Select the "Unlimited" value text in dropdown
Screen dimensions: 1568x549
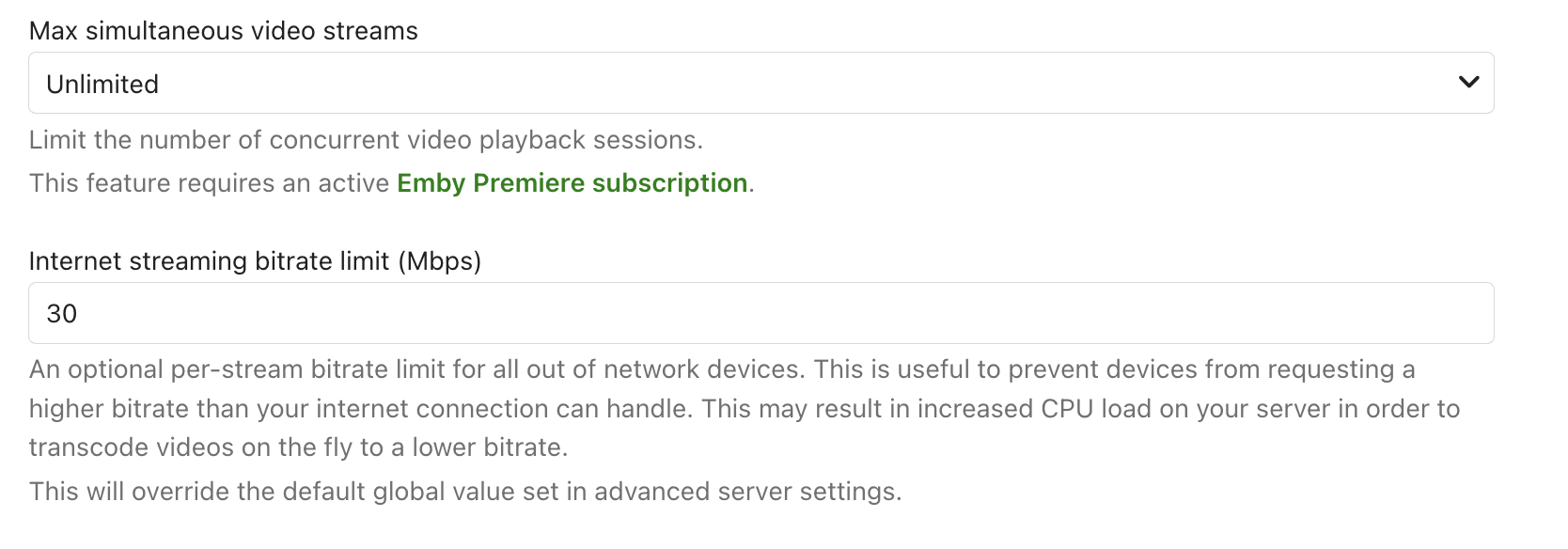click(x=102, y=85)
